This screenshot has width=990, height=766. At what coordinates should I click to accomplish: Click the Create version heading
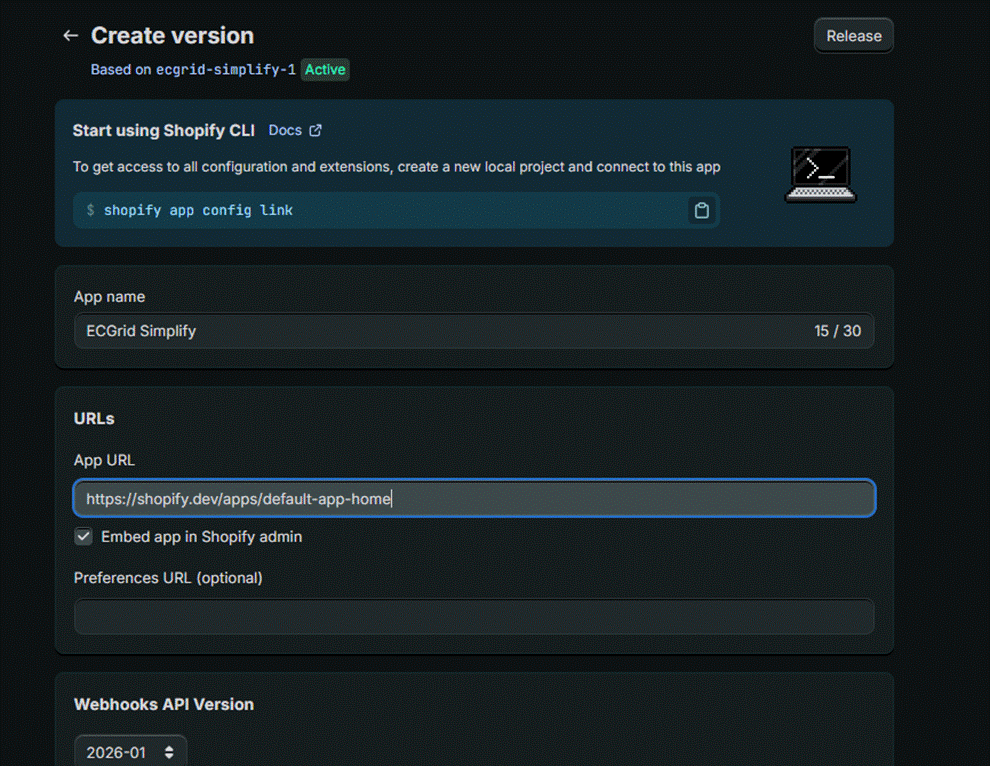172,36
